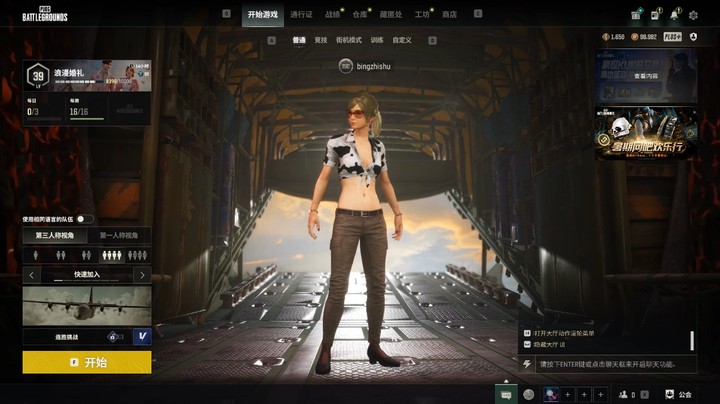The width and height of the screenshot is (720, 404).
Task: Click the yellow 开始 start button
Action: pyautogui.click(x=87, y=362)
